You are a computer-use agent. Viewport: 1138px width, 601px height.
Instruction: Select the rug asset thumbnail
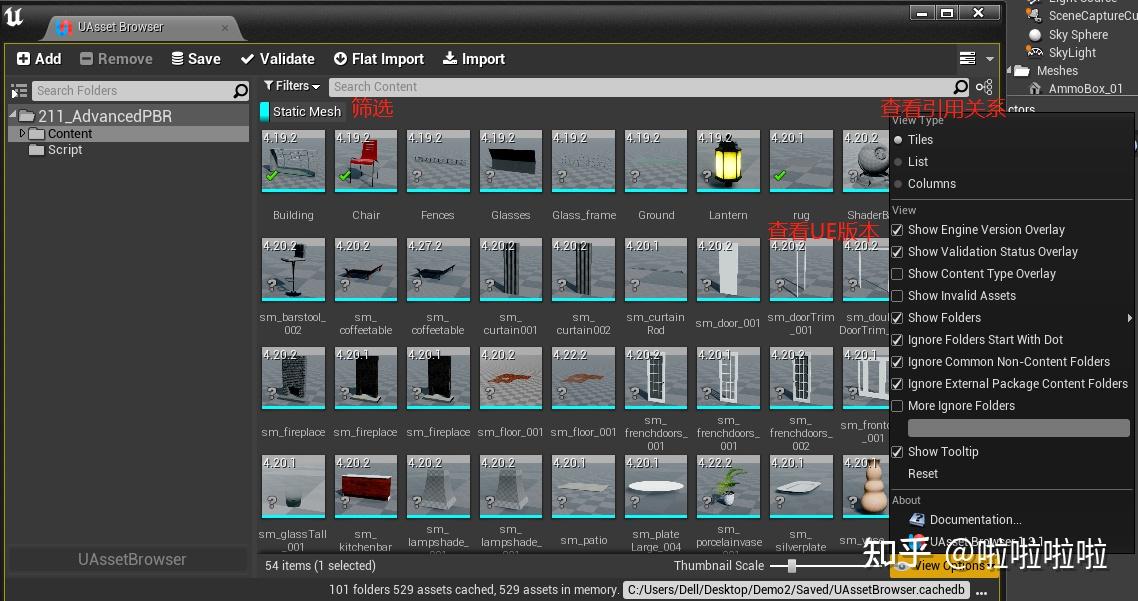(801, 160)
